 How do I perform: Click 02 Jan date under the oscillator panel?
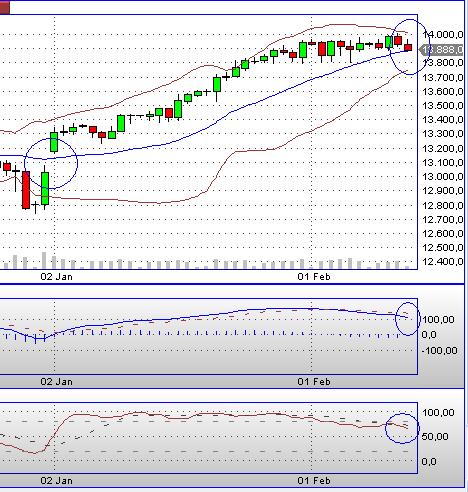pos(56,481)
